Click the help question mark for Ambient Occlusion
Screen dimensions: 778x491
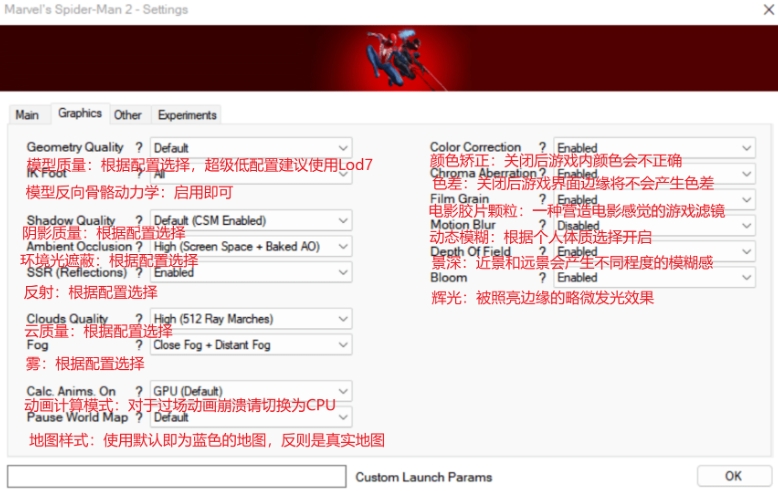click(139, 246)
